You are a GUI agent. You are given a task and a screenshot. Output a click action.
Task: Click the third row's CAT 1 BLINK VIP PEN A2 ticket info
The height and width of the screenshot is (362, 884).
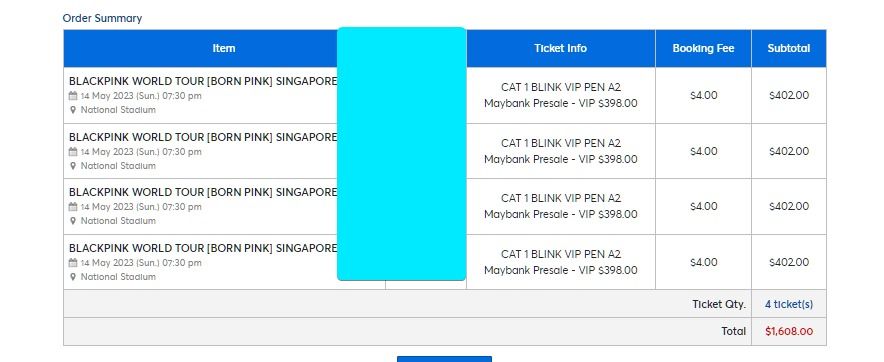pyautogui.click(x=560, y=198)
